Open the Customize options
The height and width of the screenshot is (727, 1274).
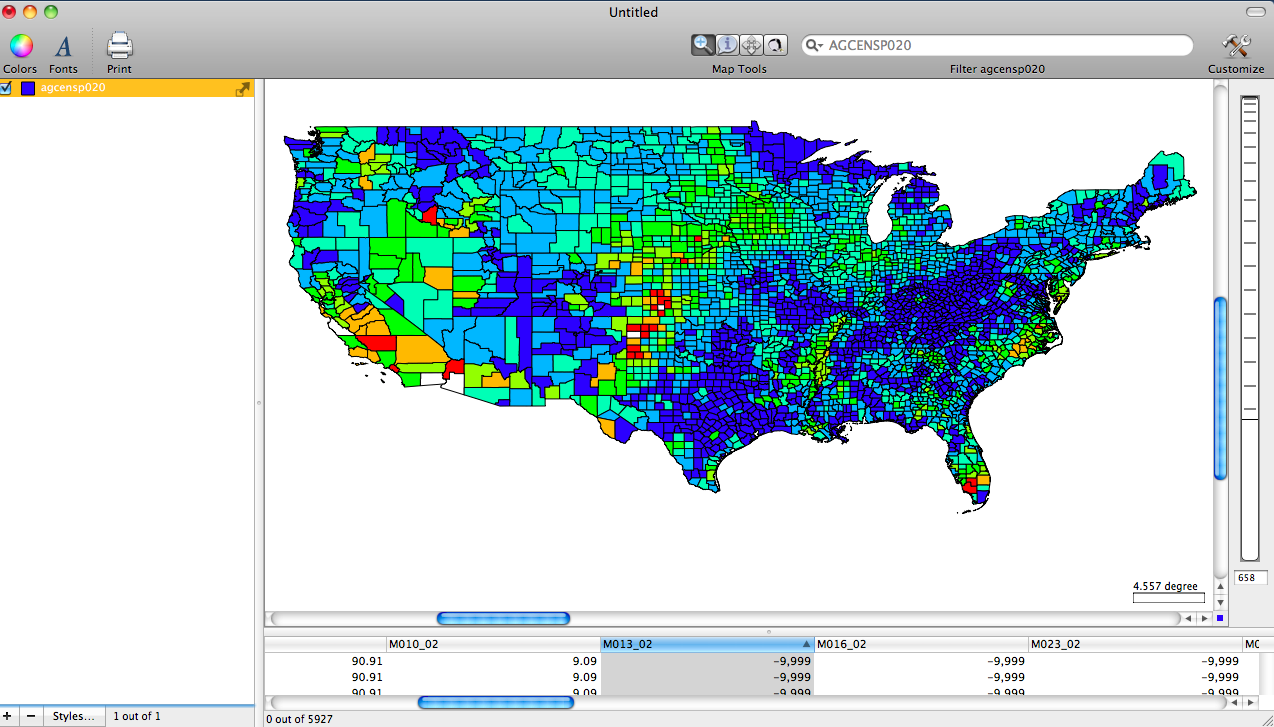click(x=1235, y=45)
